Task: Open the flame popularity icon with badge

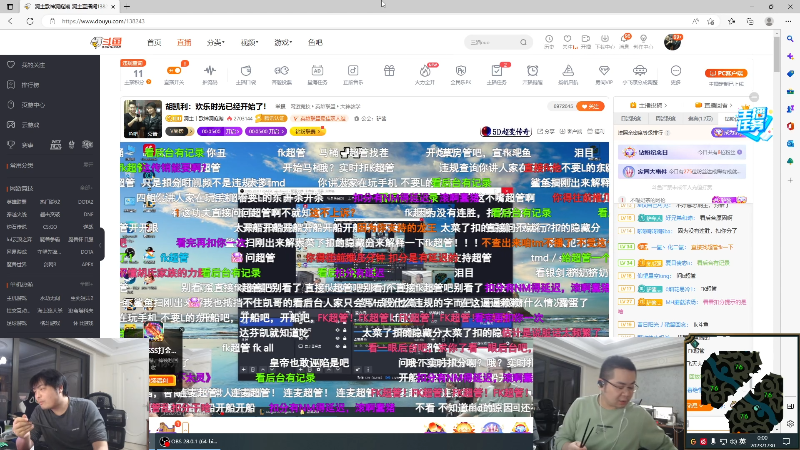Action: 425,70
